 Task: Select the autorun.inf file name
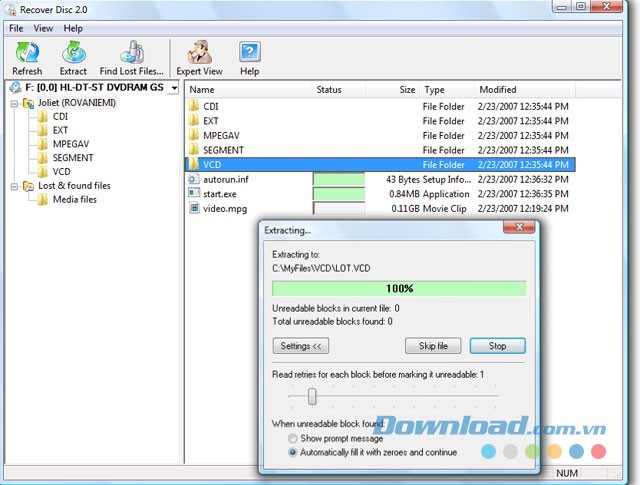(x=226, y=179)
